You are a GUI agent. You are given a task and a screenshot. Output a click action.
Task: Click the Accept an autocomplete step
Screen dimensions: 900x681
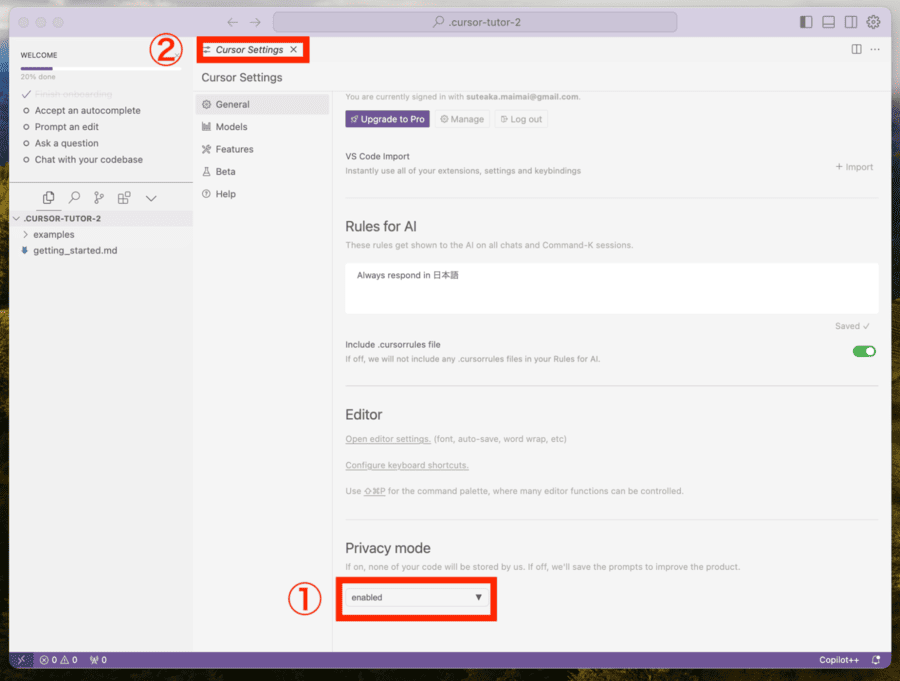click(x=87, y=110)
